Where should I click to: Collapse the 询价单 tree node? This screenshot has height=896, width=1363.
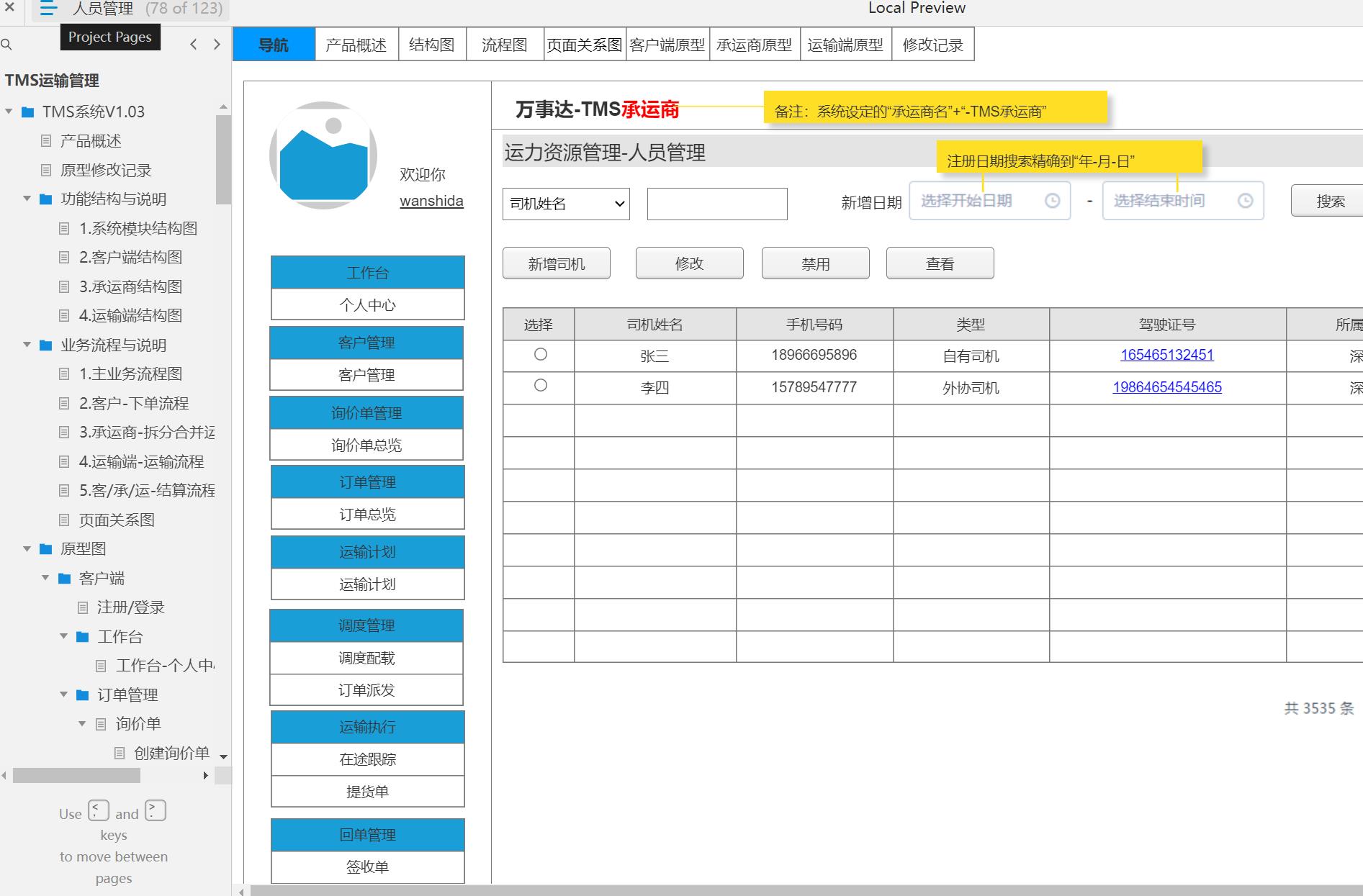pyautogui.click(x=82, y=723)
